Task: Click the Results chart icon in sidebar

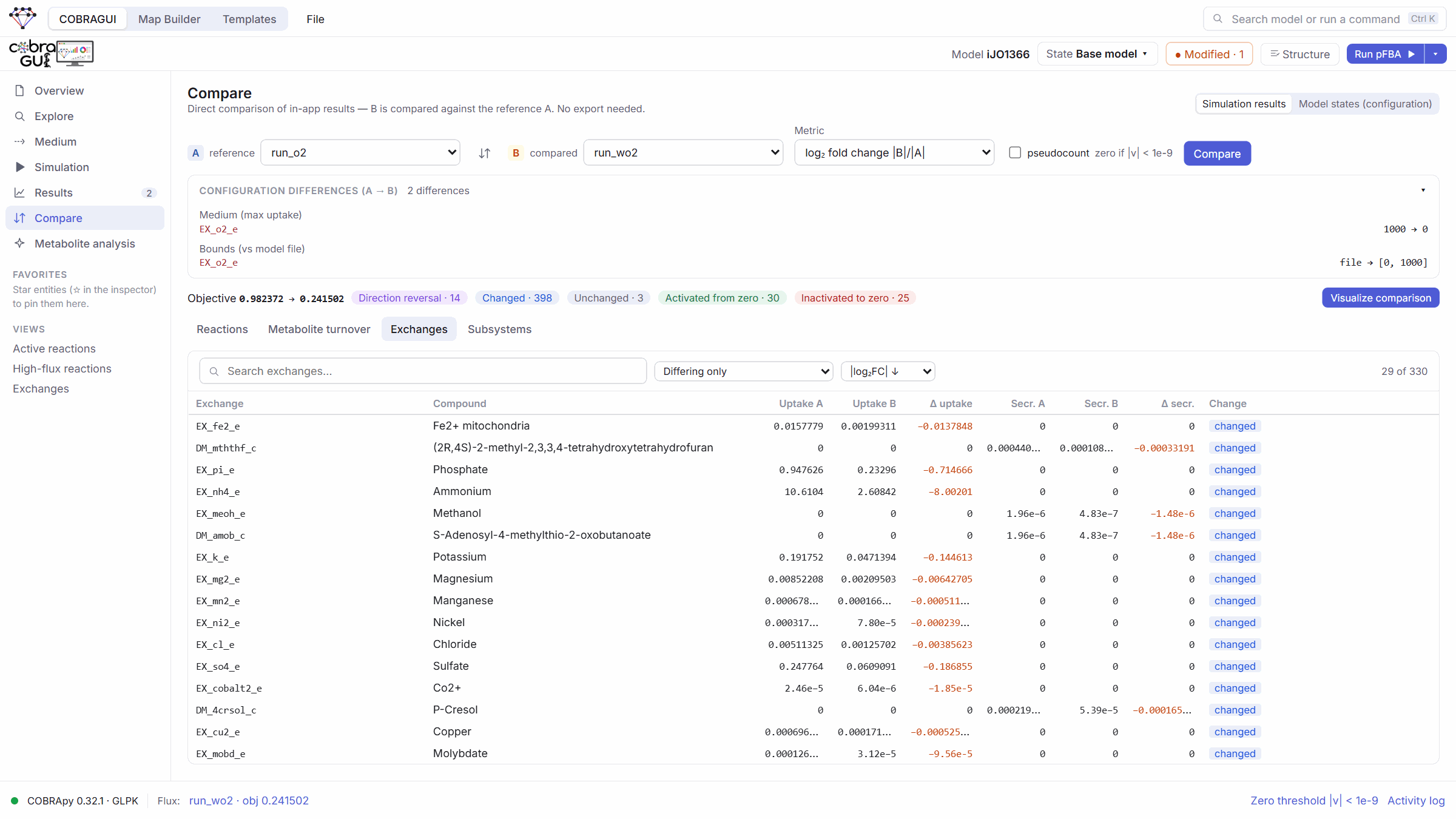Action: pos(20,192)
